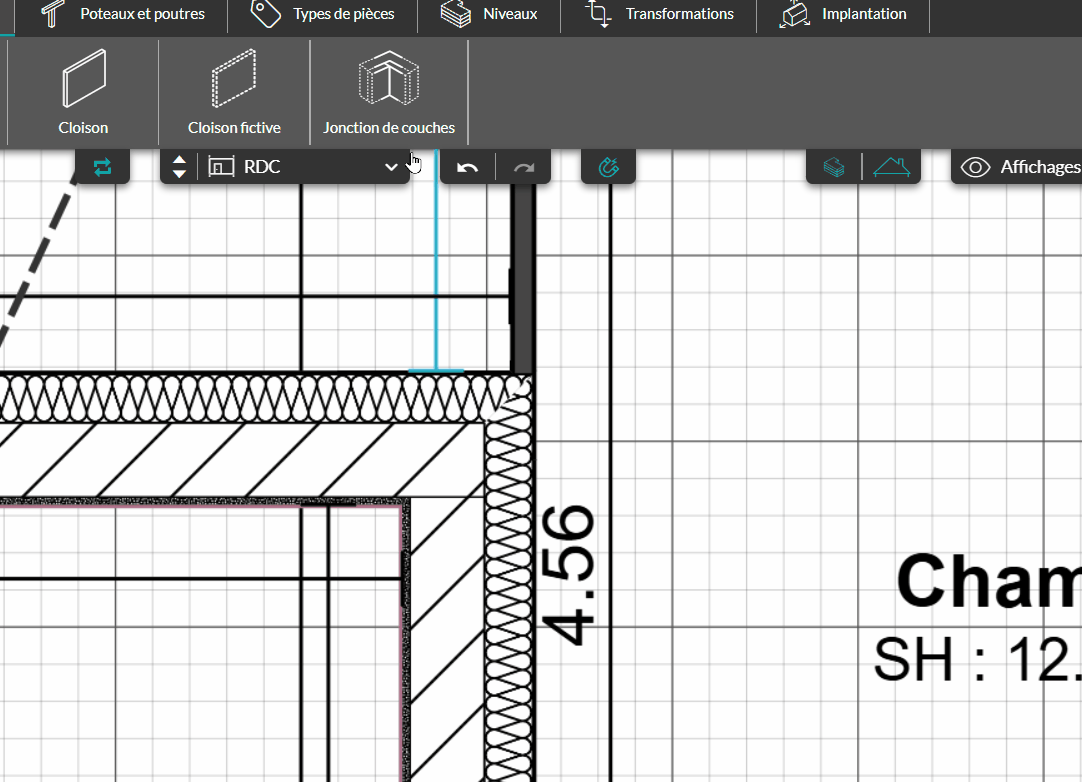Click the stacked layers view icon
This screenshot has width=1082, height=782.
(834, 167)
